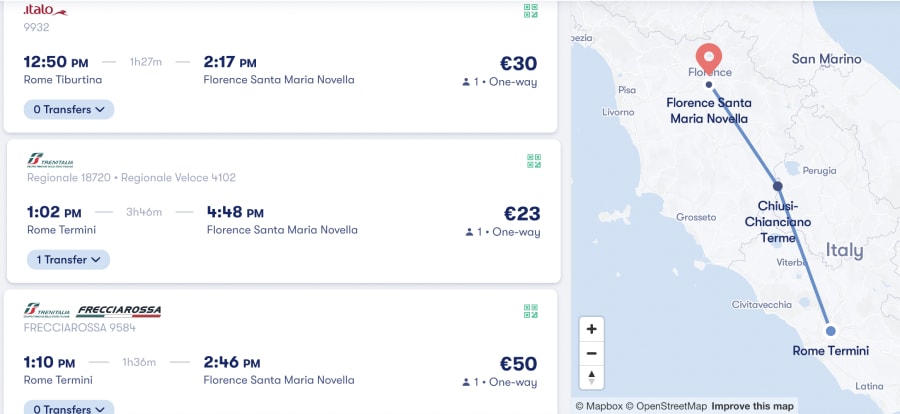Reset map compass bearing

[x=592, y=377]
